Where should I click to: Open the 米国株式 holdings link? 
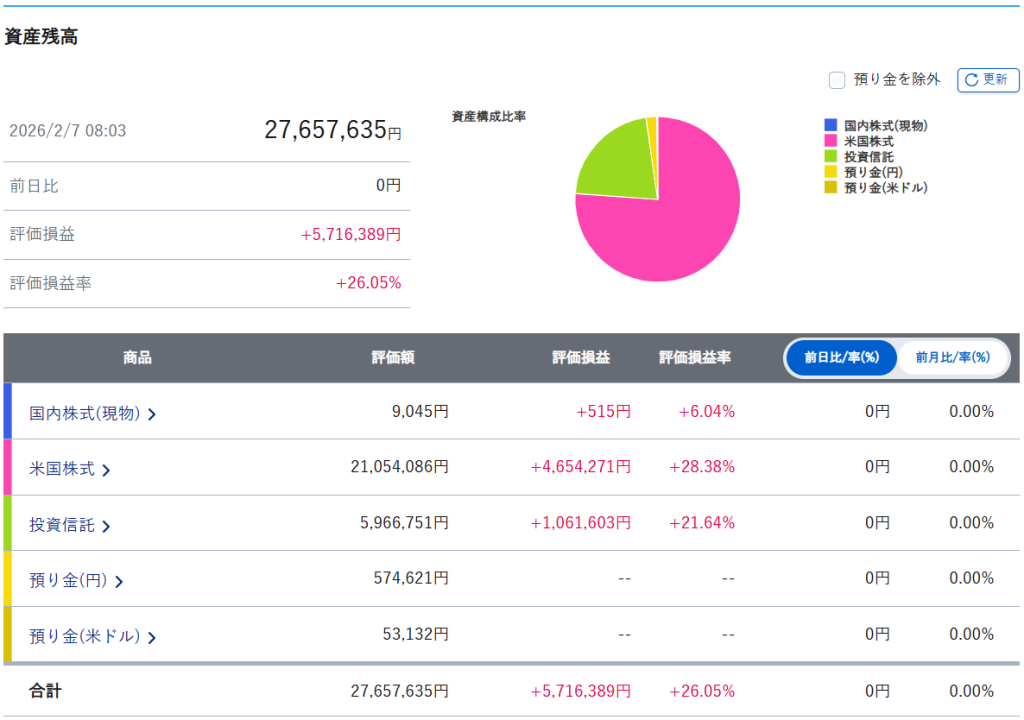pos(62,468)
